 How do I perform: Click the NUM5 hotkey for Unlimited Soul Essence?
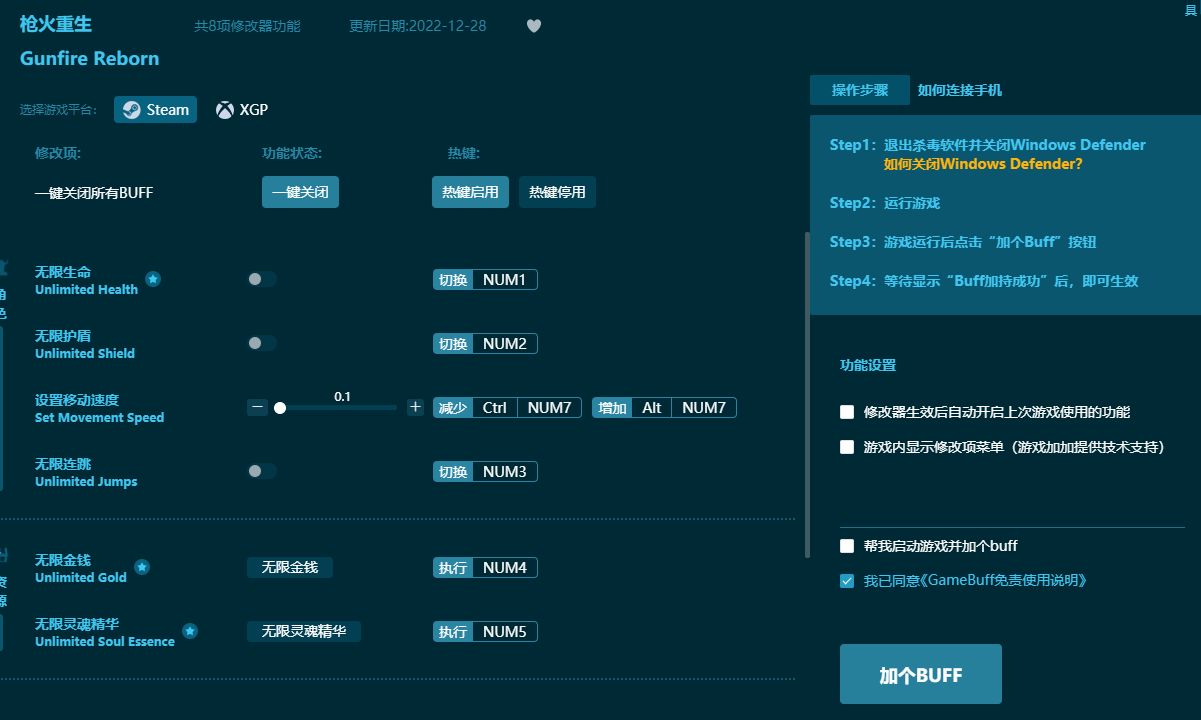[x=504, y=632]
